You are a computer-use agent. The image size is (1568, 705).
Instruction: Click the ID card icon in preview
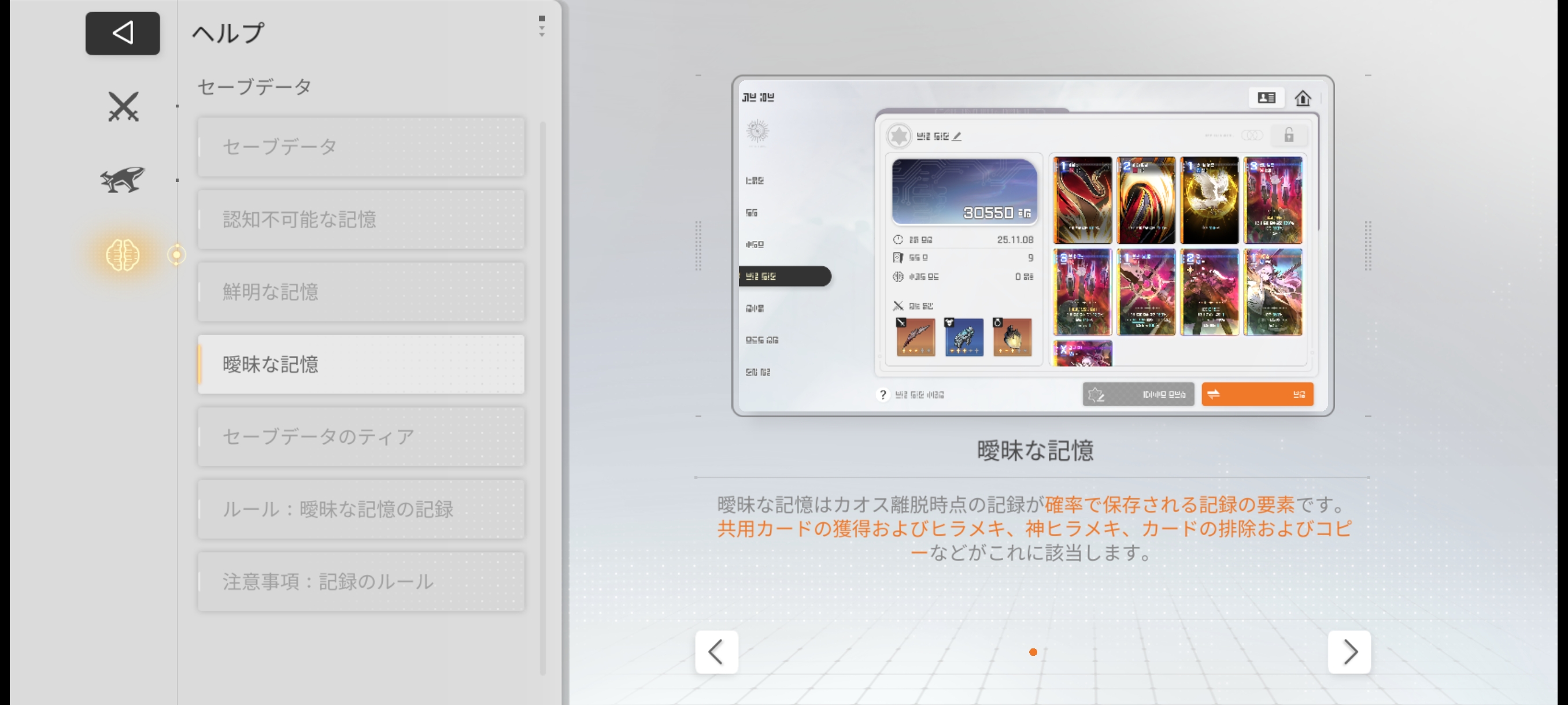[x=1266, y=98]
